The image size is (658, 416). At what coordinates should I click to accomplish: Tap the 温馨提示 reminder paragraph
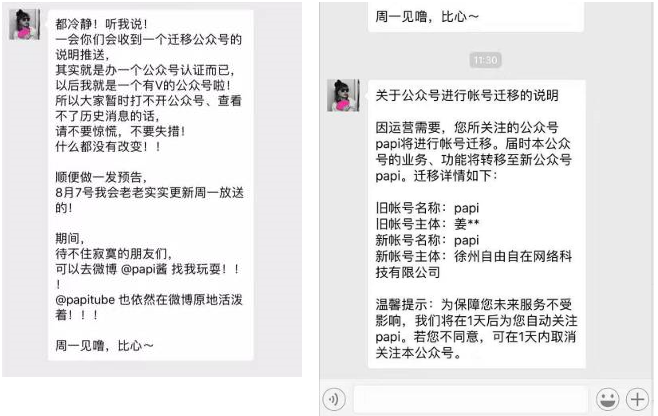pyautogui.click(x=476, y=328)
